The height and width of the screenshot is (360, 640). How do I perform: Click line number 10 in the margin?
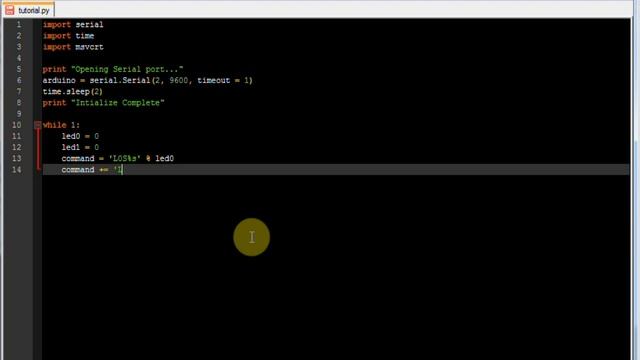pos(16,125)
